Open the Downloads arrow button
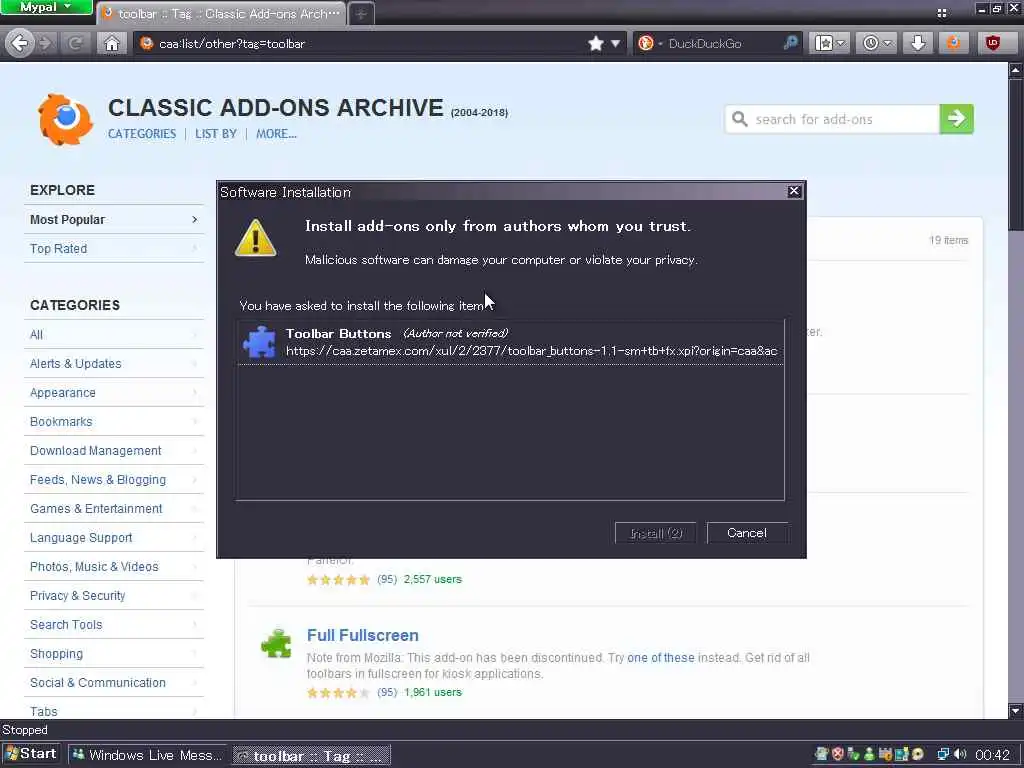This screenshot has height=768, width=1024. pyautogui.click(x=918, y=44)
